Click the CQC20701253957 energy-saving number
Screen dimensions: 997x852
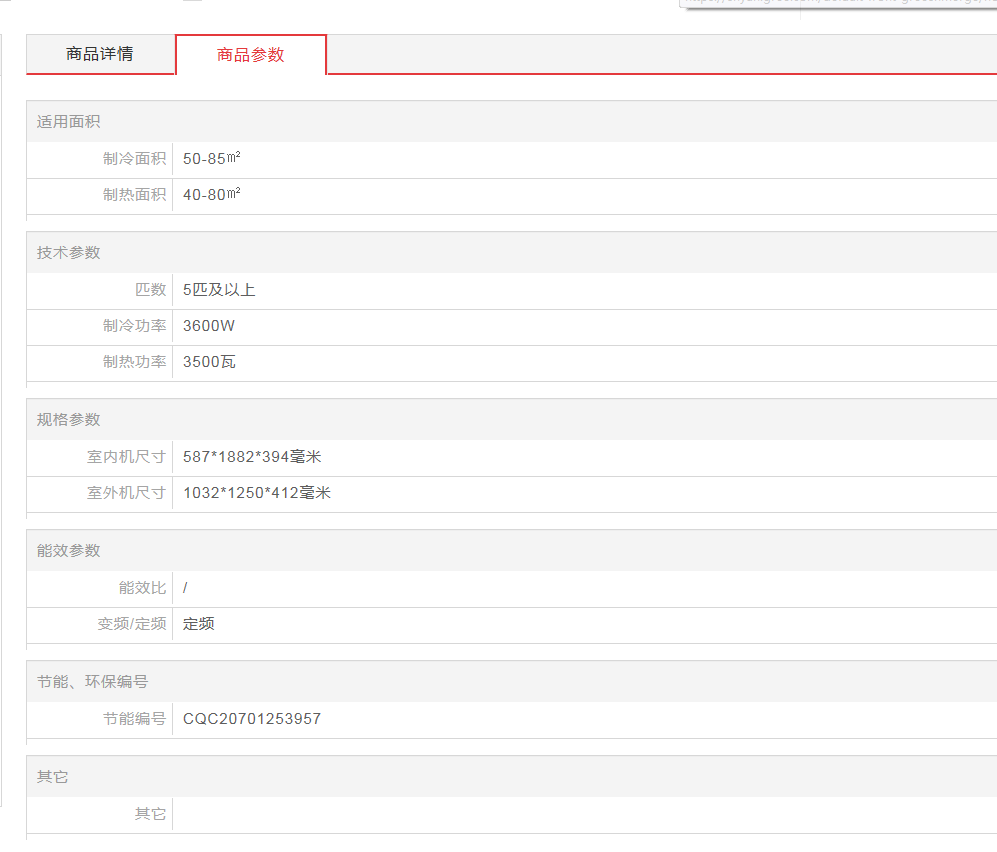(x=252, y=719)
